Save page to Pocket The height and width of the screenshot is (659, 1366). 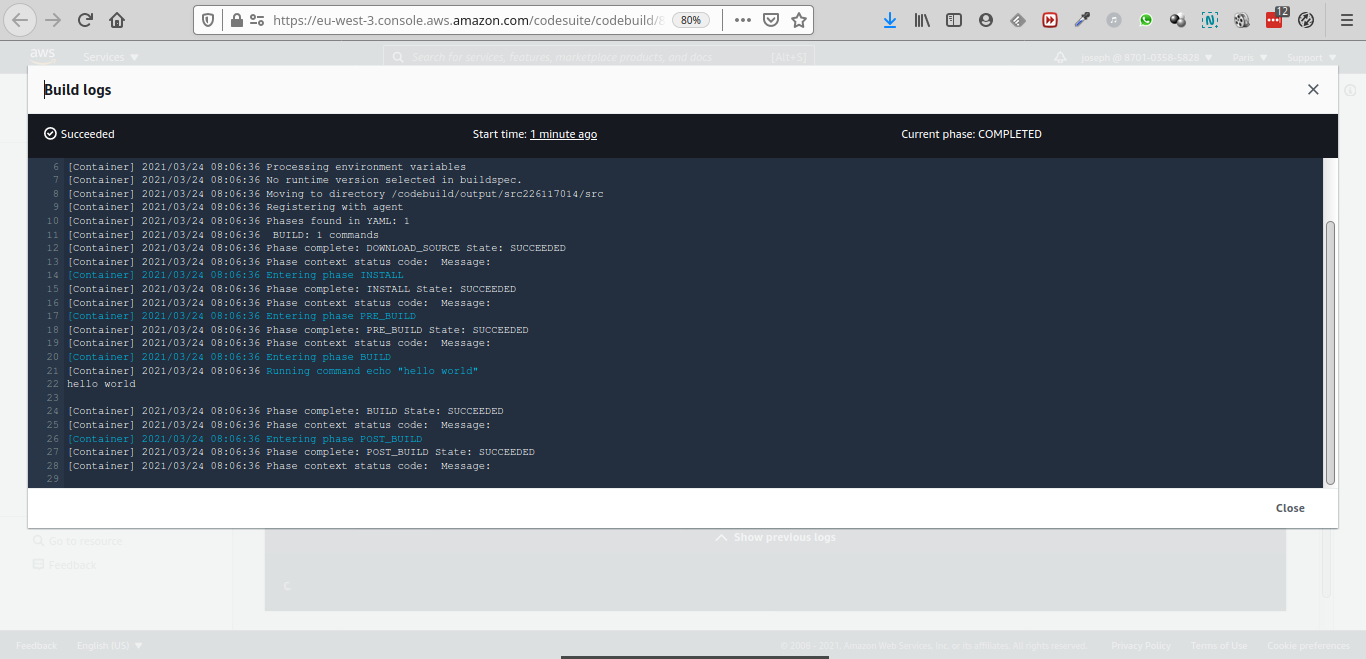pos(771,20)
